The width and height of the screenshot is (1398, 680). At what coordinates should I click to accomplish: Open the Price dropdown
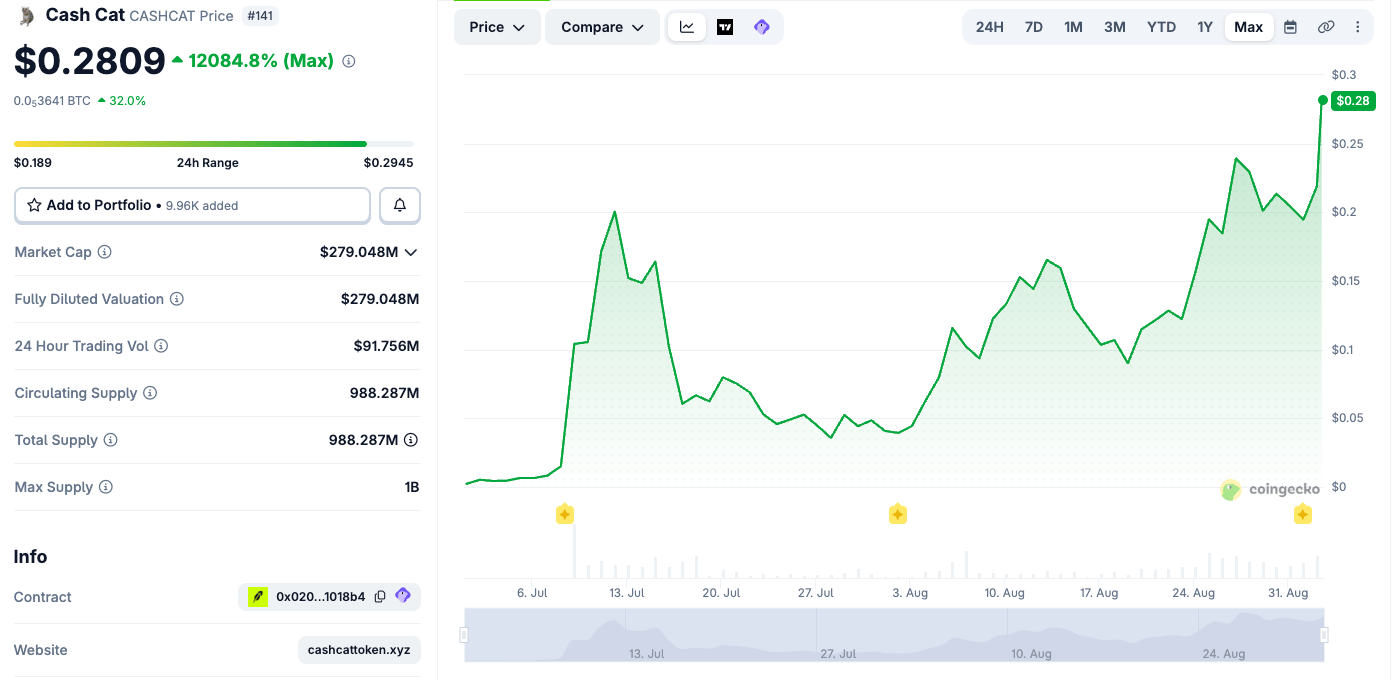tap(497, 27)
